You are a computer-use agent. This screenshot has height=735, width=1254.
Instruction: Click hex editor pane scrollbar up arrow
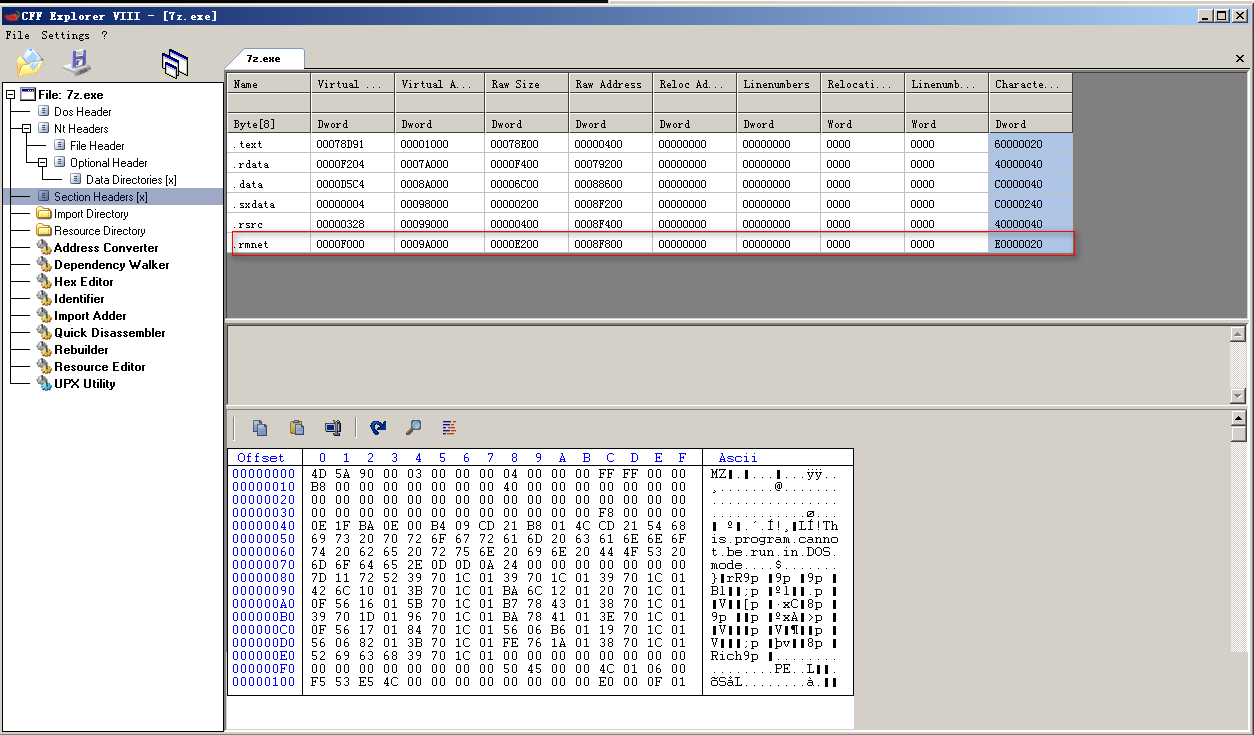pos(1238,418)
